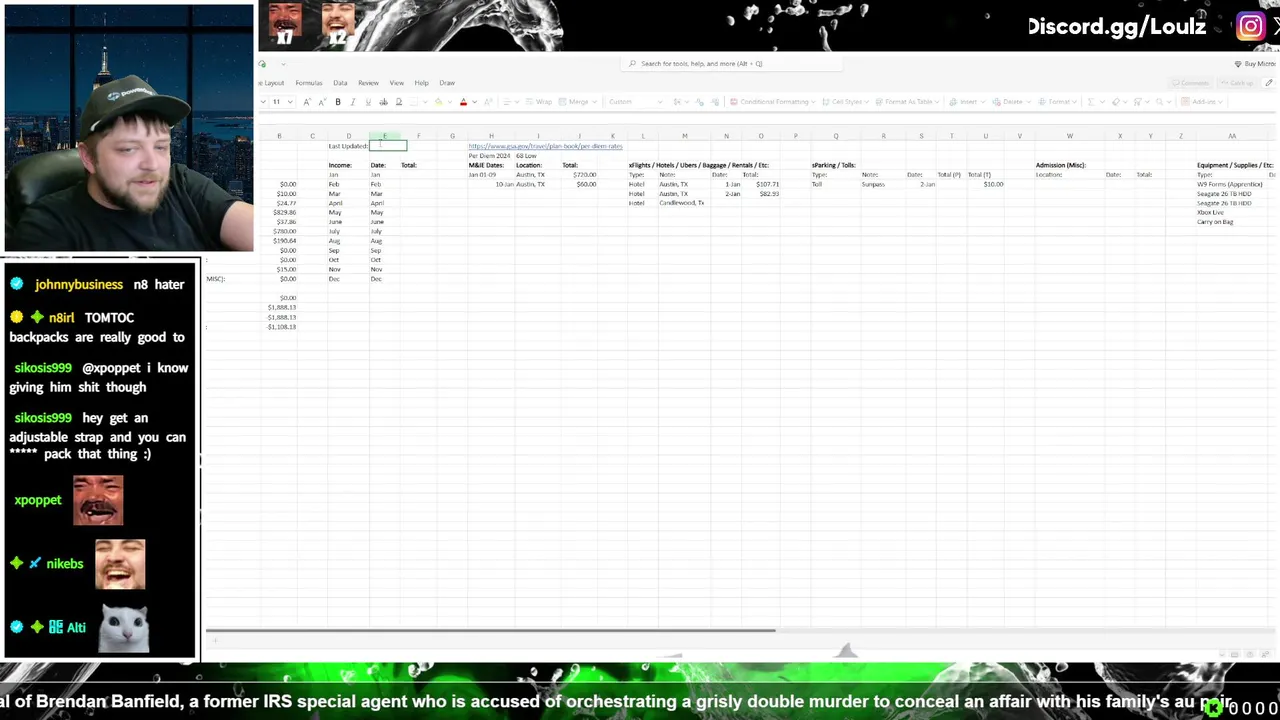This screenshot has height=720, width=1280.
Task: Open the Page Layout ribbon tab
Action: coord(272,83)
